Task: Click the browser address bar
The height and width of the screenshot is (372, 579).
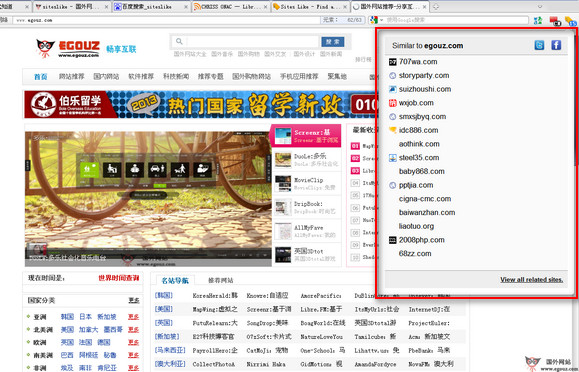Action: [x=166, y=20]
